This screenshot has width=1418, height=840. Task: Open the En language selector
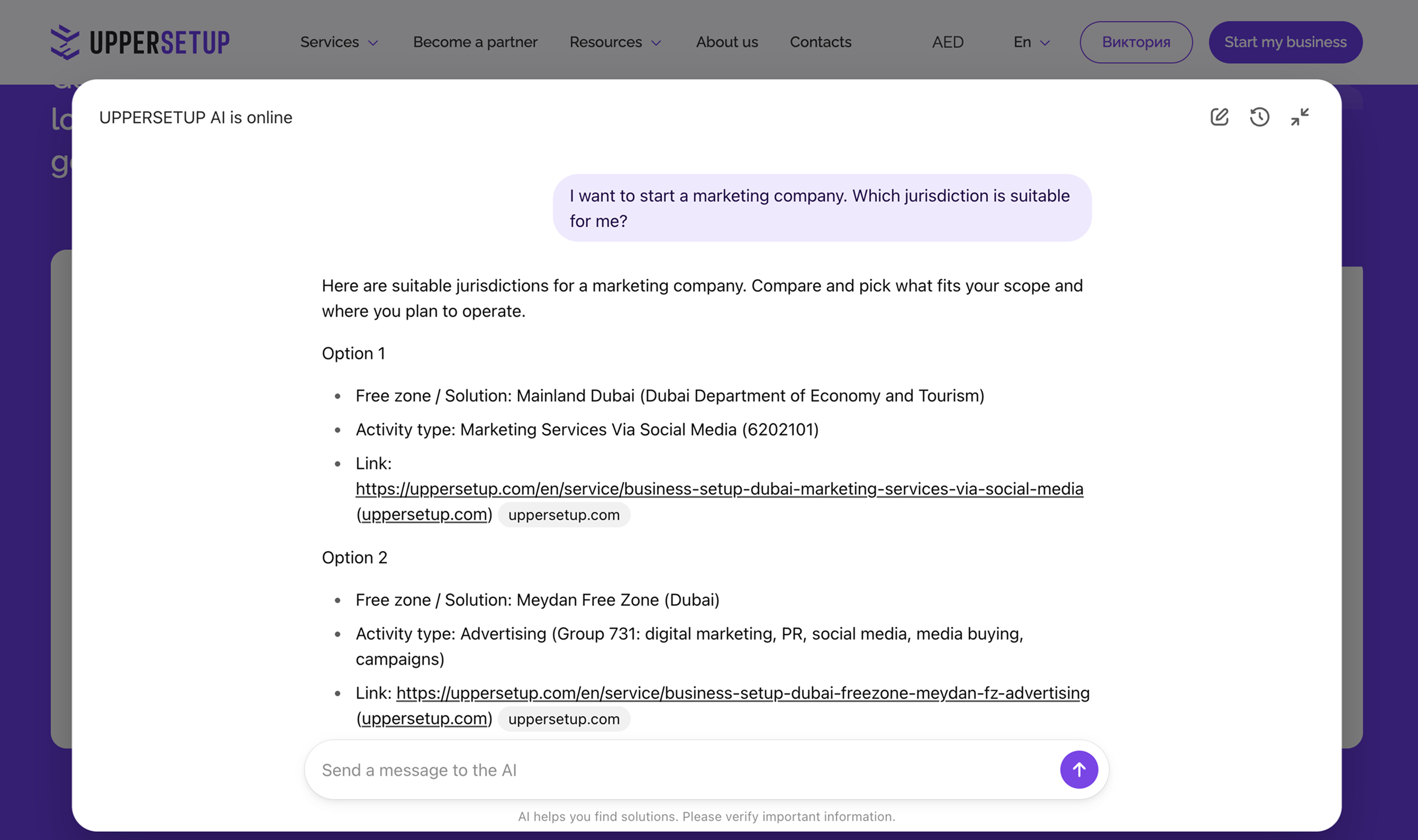pyautogui.click(x=1031, y=42)
